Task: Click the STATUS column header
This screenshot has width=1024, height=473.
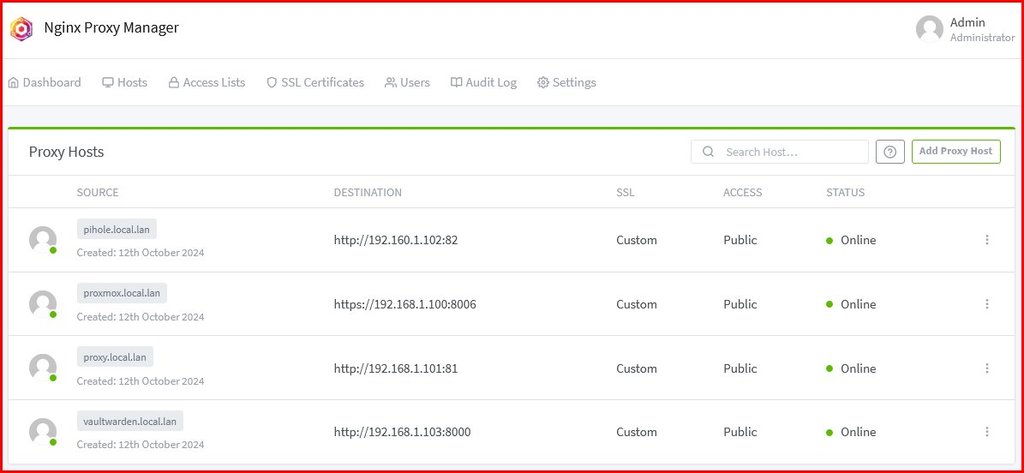Action: [x=845, y=192]
